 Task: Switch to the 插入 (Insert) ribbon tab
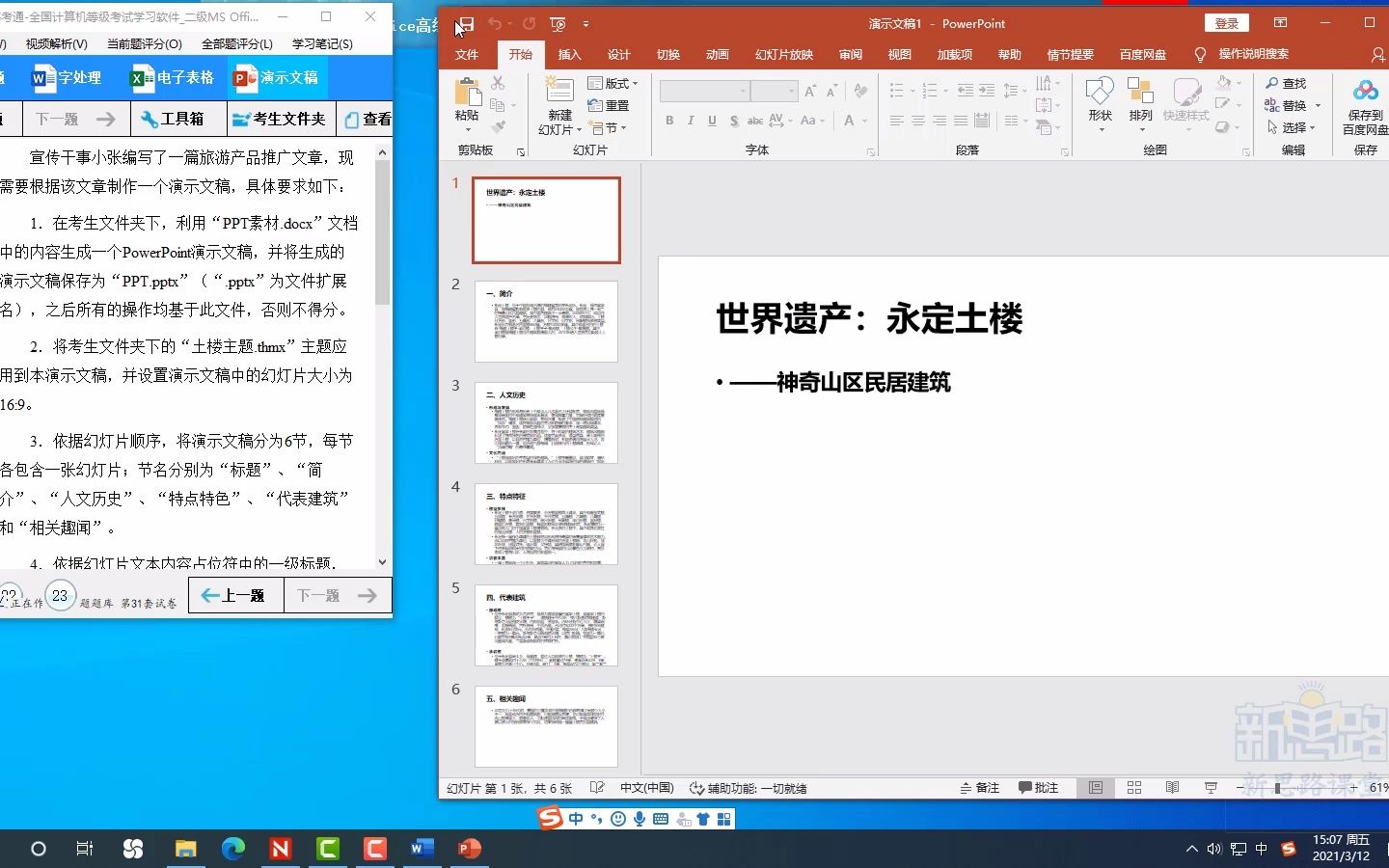pos(569,55)
